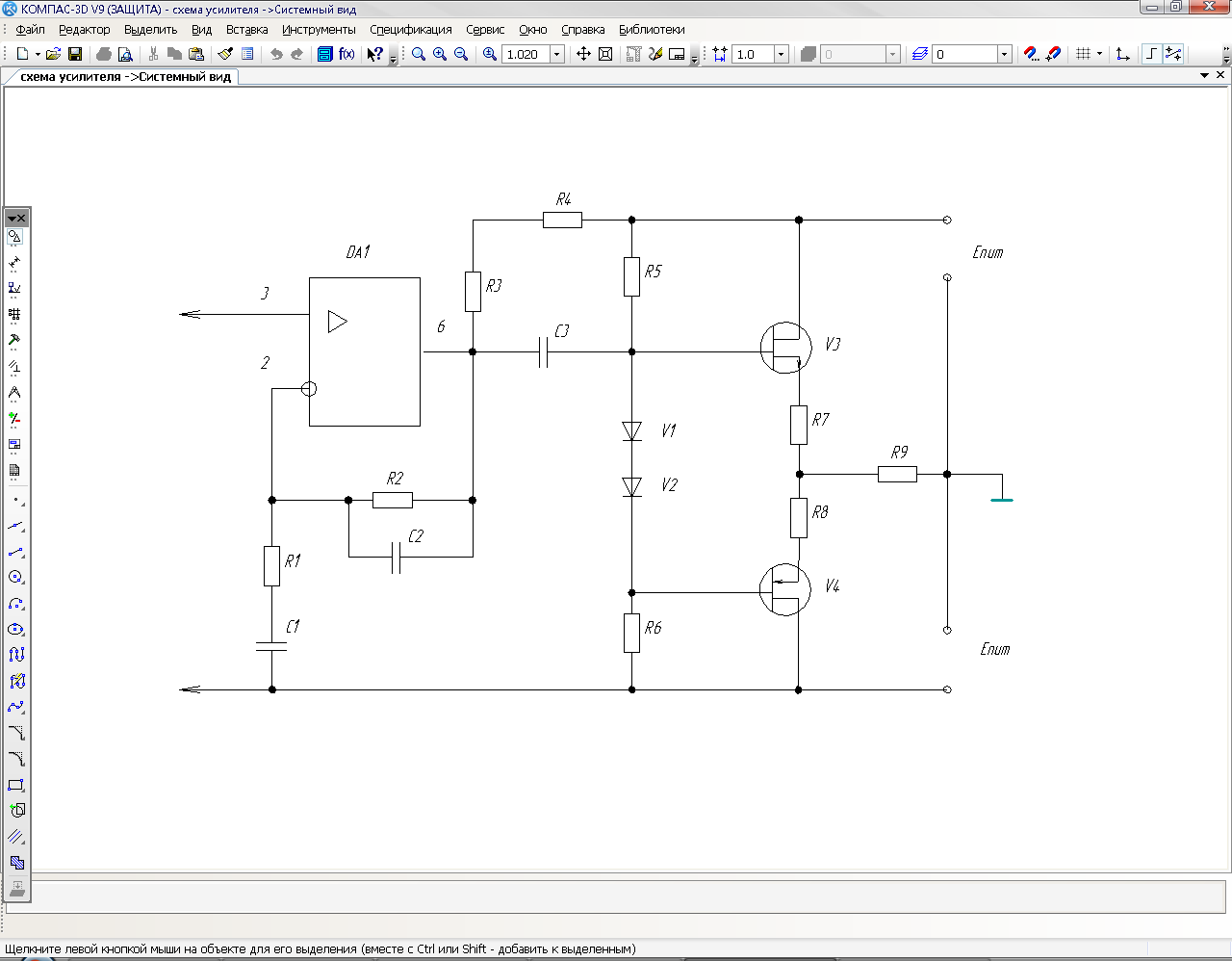Open an existing file with folder icon

pos(54,55)
